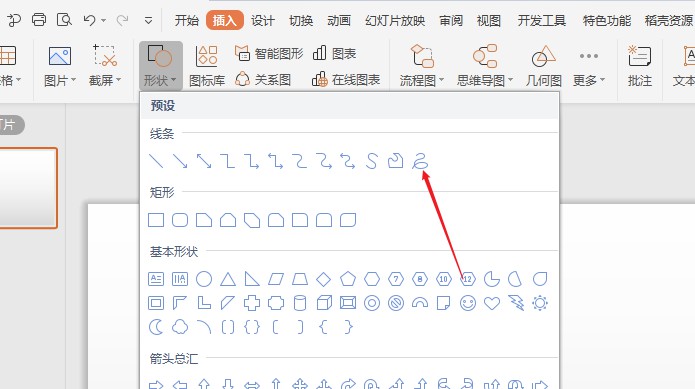Insert the trapezoid shape

[300, 279]
